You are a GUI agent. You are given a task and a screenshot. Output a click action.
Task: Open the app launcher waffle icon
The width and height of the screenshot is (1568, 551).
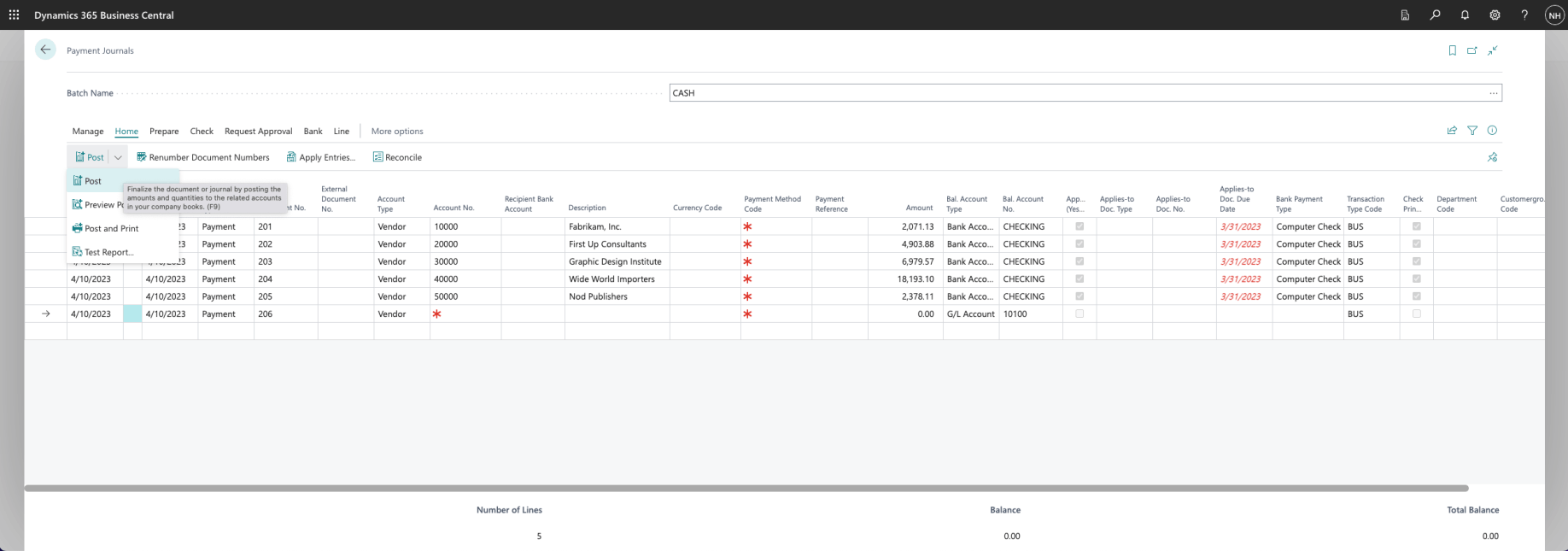14,15
